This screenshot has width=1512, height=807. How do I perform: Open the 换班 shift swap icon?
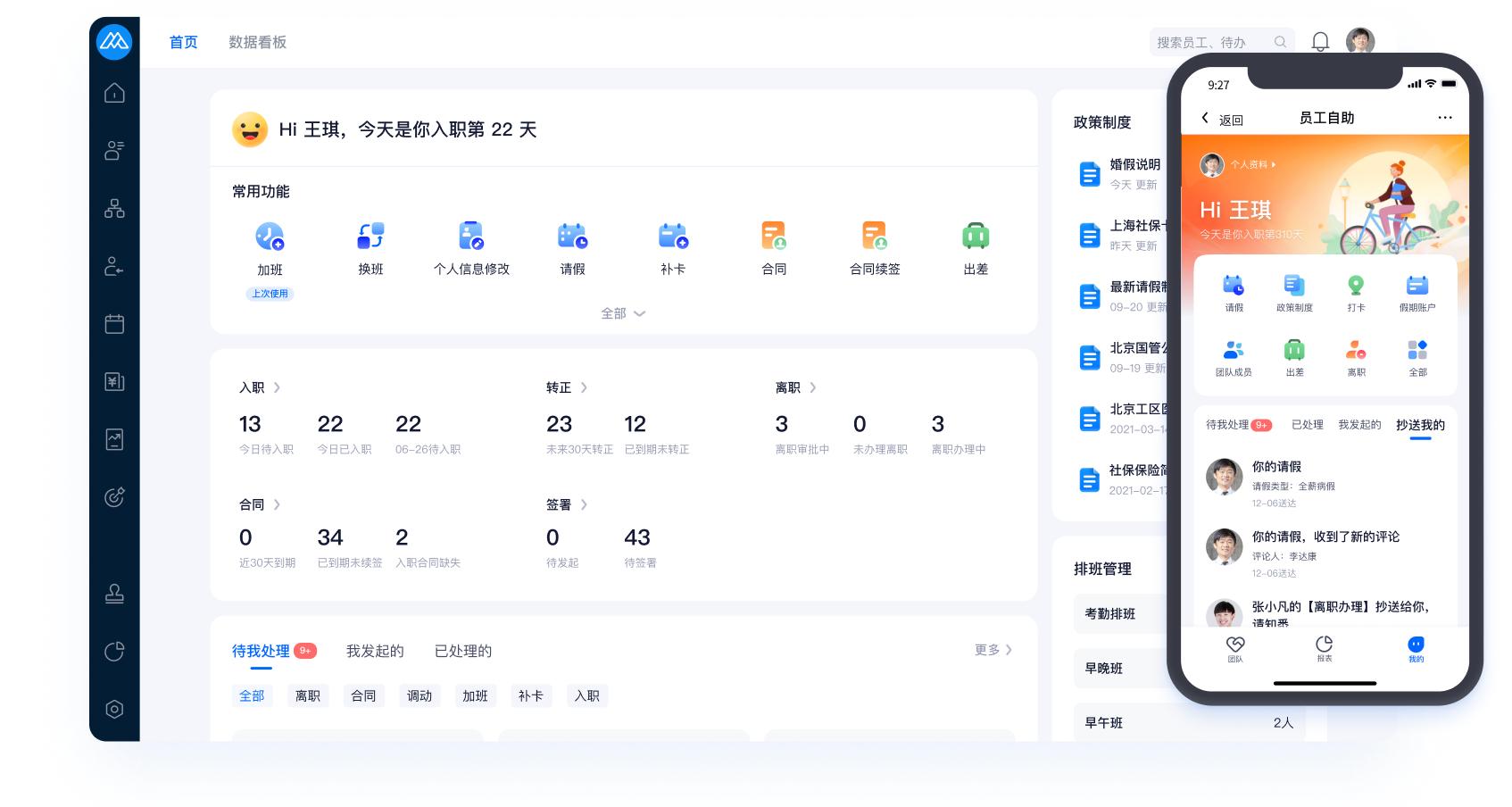tap(370, 237)
